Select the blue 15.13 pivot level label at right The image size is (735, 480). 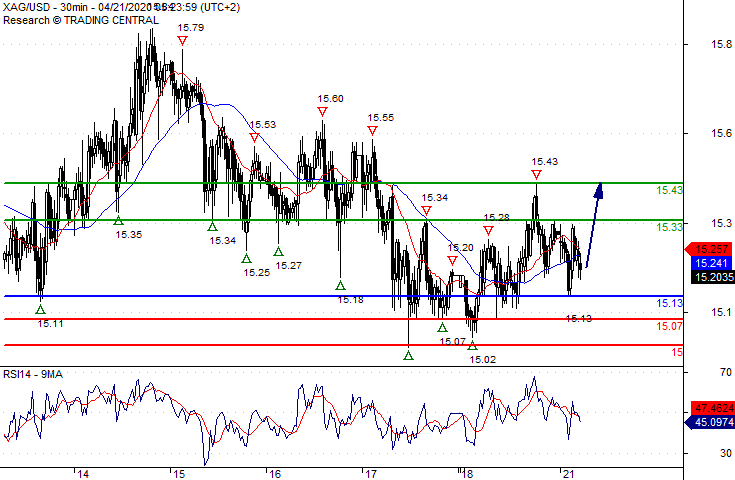point(669,303)
